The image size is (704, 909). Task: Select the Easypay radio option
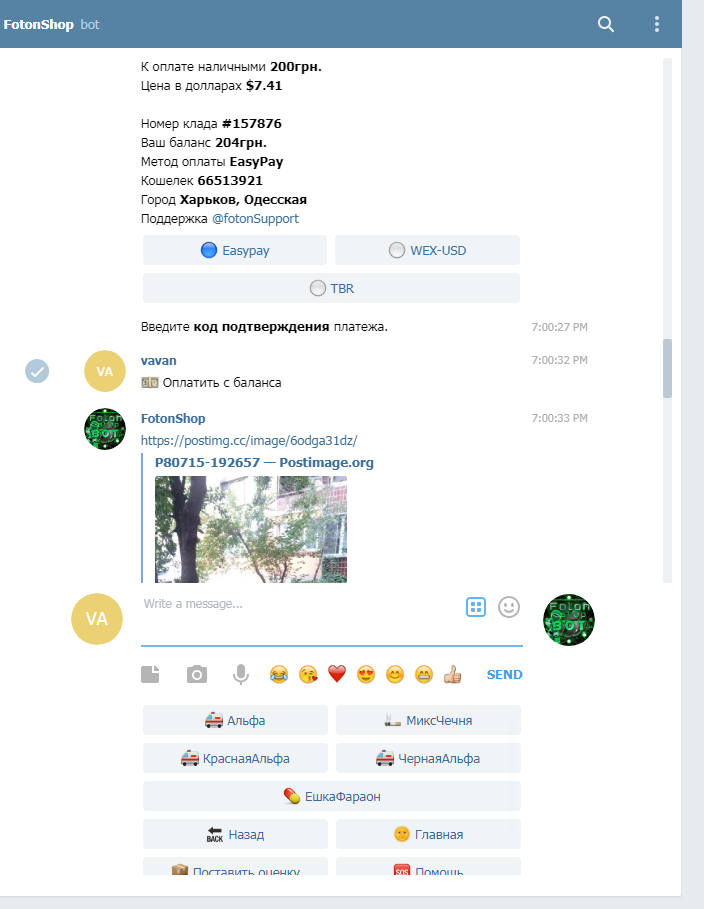coord(235,251)
